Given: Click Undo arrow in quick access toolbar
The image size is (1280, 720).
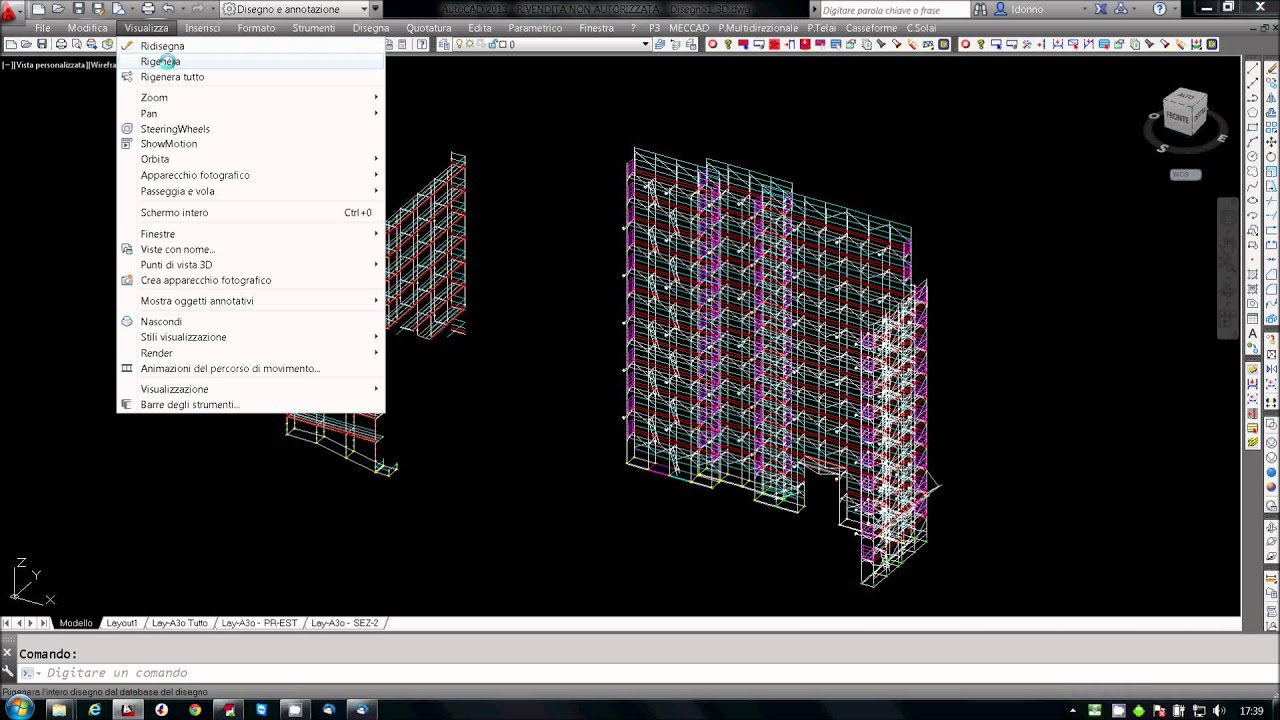Looking at the screenshot, I should pyautogui.click(x=168, y=9).
